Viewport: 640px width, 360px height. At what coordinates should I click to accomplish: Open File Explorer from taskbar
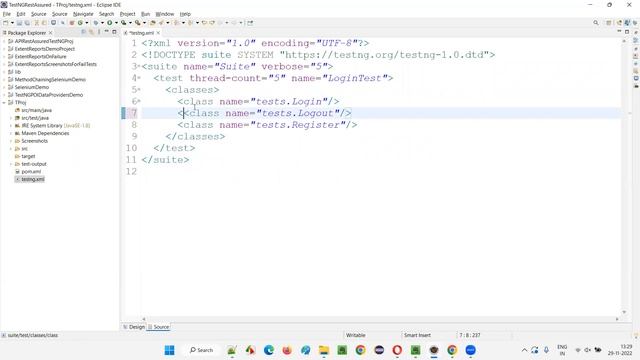tap(324, 350)
